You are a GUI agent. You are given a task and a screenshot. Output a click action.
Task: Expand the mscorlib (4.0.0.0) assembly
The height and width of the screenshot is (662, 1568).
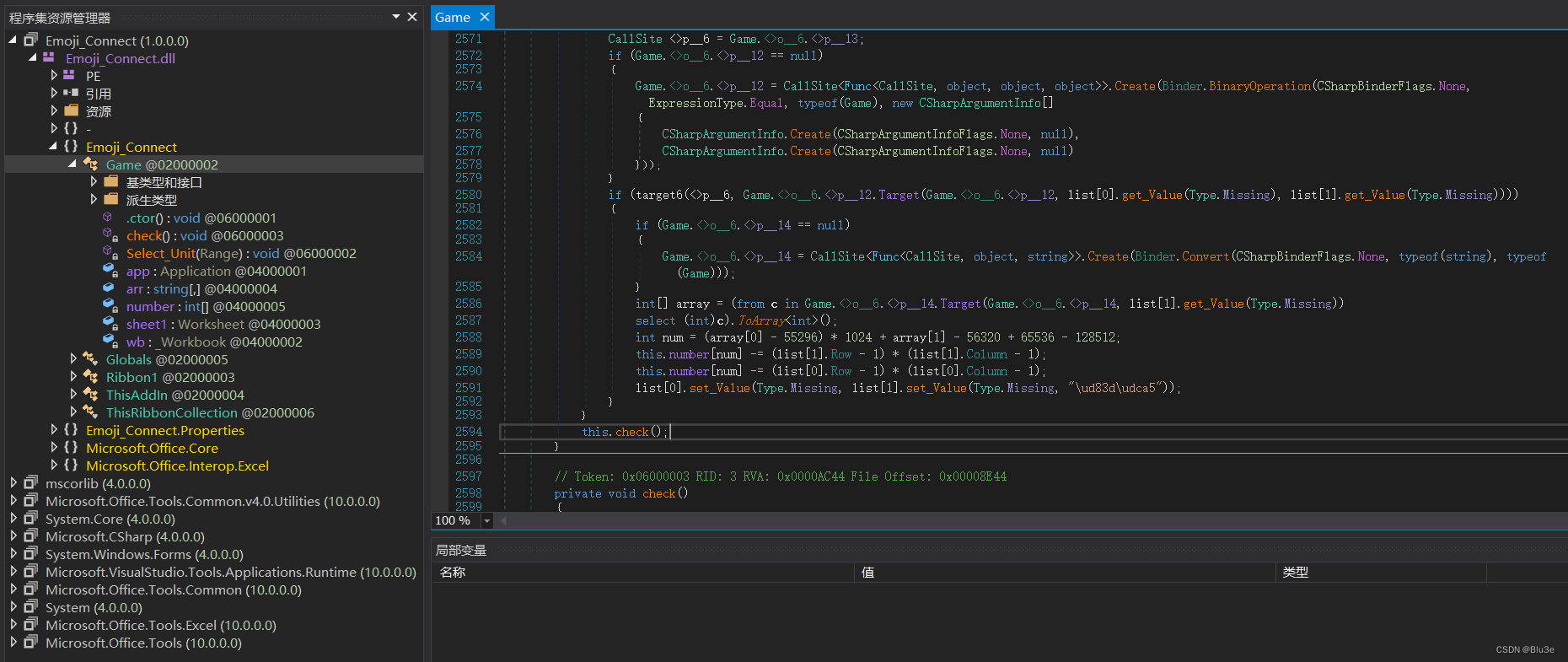click(13, 482)
